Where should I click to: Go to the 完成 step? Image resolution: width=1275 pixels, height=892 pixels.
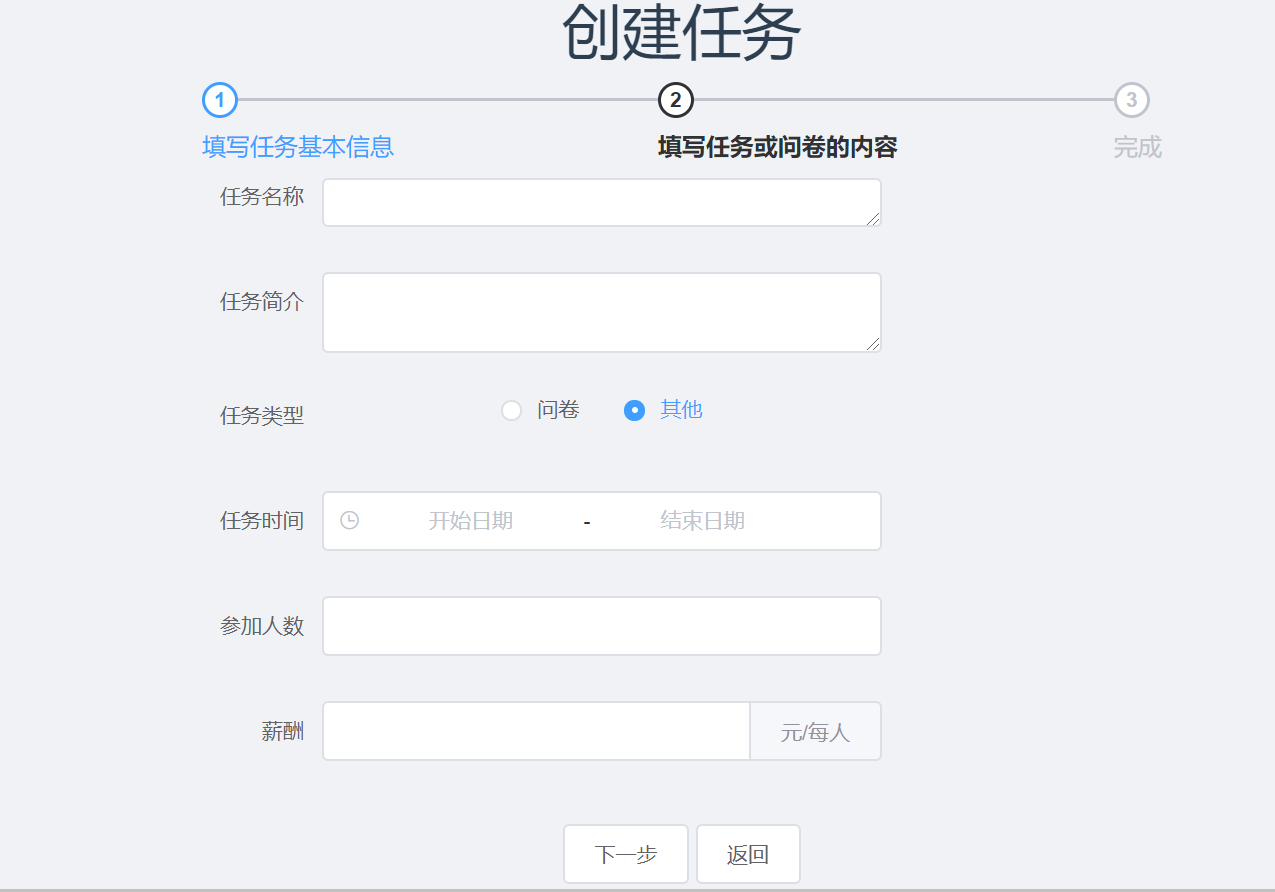[x=1137, y=148]
